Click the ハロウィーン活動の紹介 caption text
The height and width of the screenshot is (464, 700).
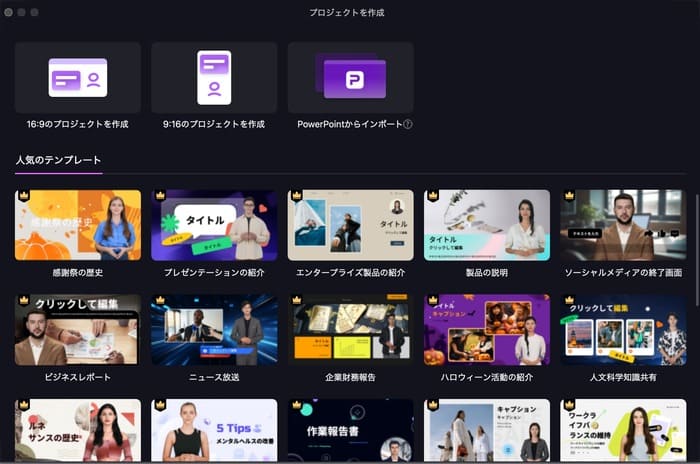(487, 377)
